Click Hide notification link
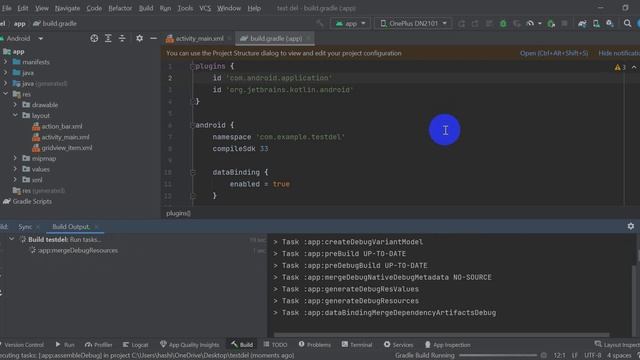This screenshot has width=640, height=360. tap(619, 53)
